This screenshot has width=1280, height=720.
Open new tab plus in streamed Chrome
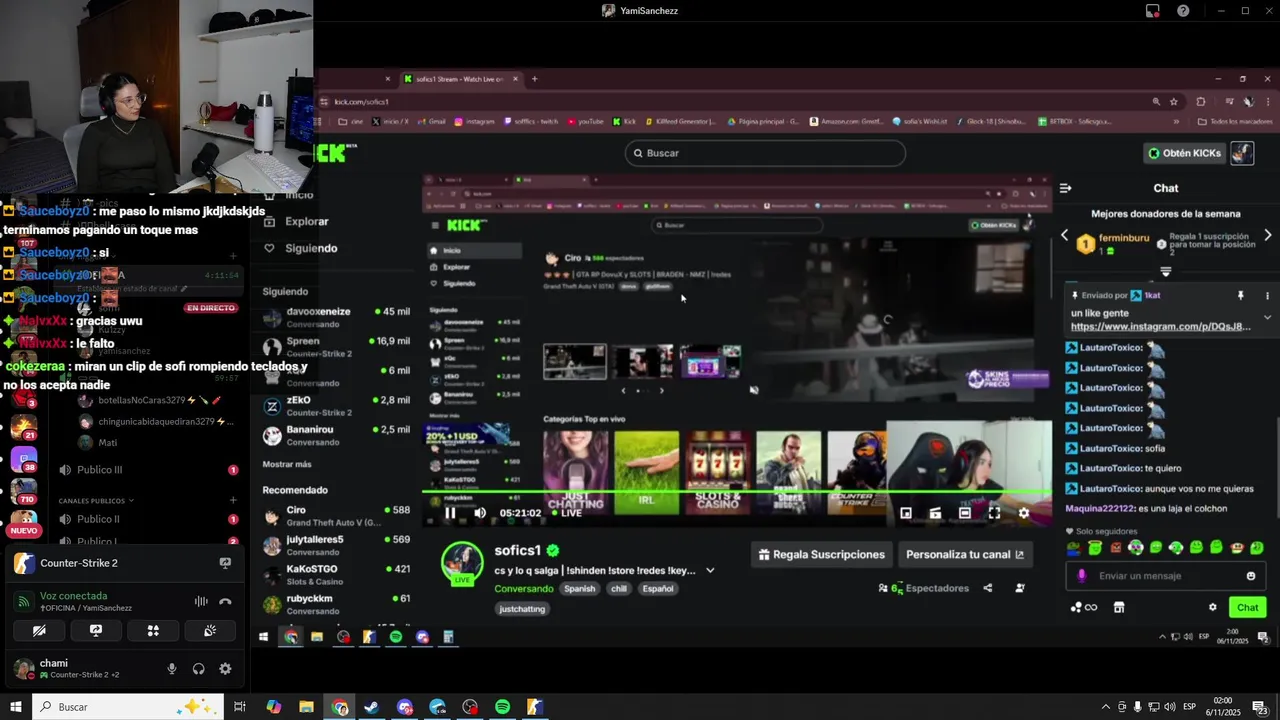[x=534, y=79]
